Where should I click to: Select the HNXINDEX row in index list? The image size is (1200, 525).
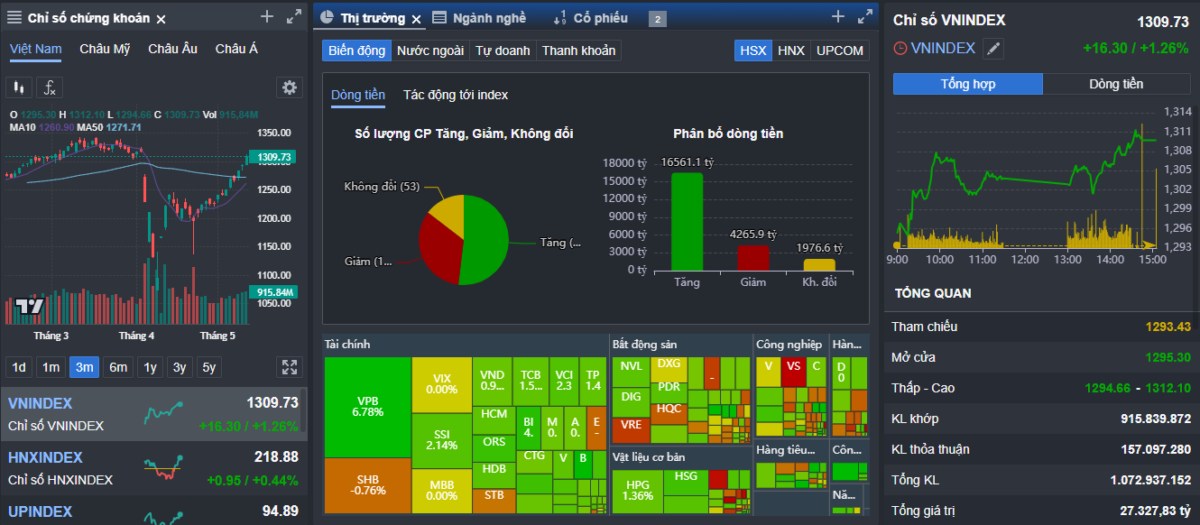[154, 468]
